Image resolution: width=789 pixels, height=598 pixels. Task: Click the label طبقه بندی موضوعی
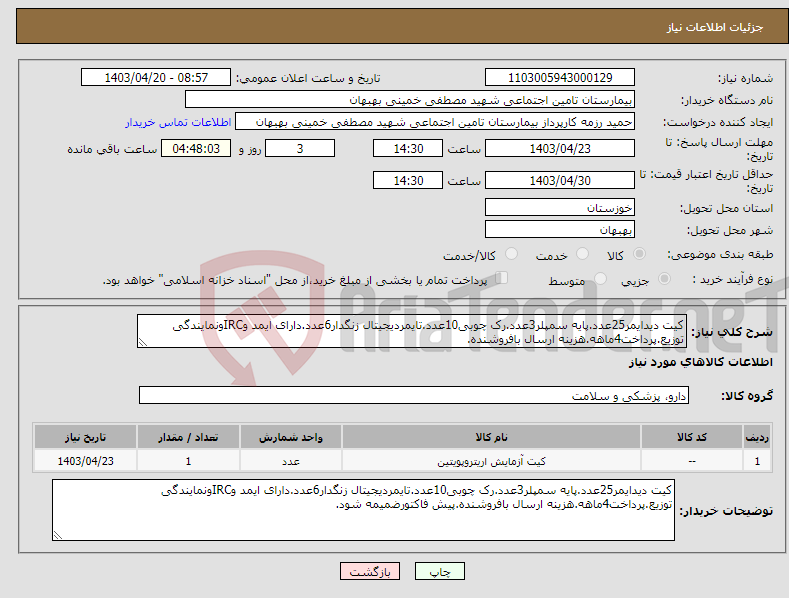point(720,254)
